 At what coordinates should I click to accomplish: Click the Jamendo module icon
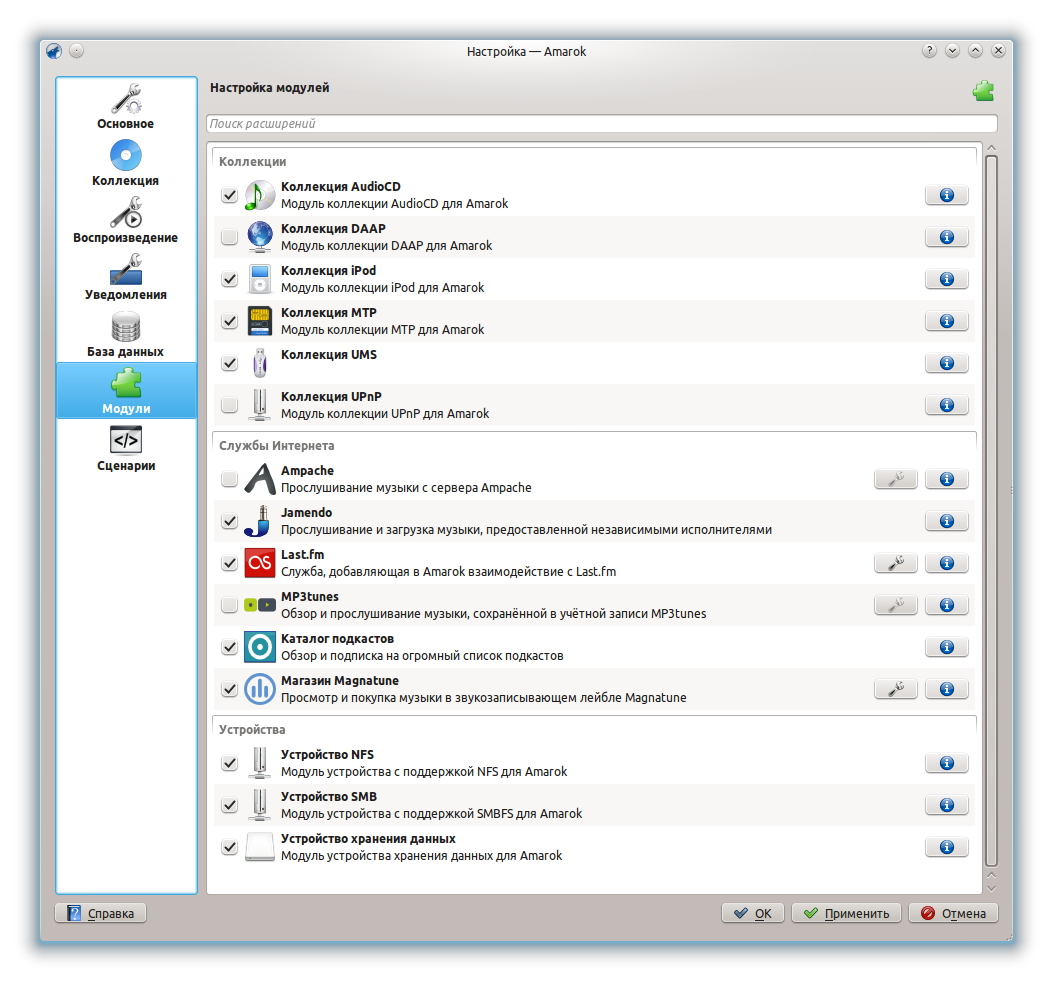pyautogui.click(x=259, y=521)
